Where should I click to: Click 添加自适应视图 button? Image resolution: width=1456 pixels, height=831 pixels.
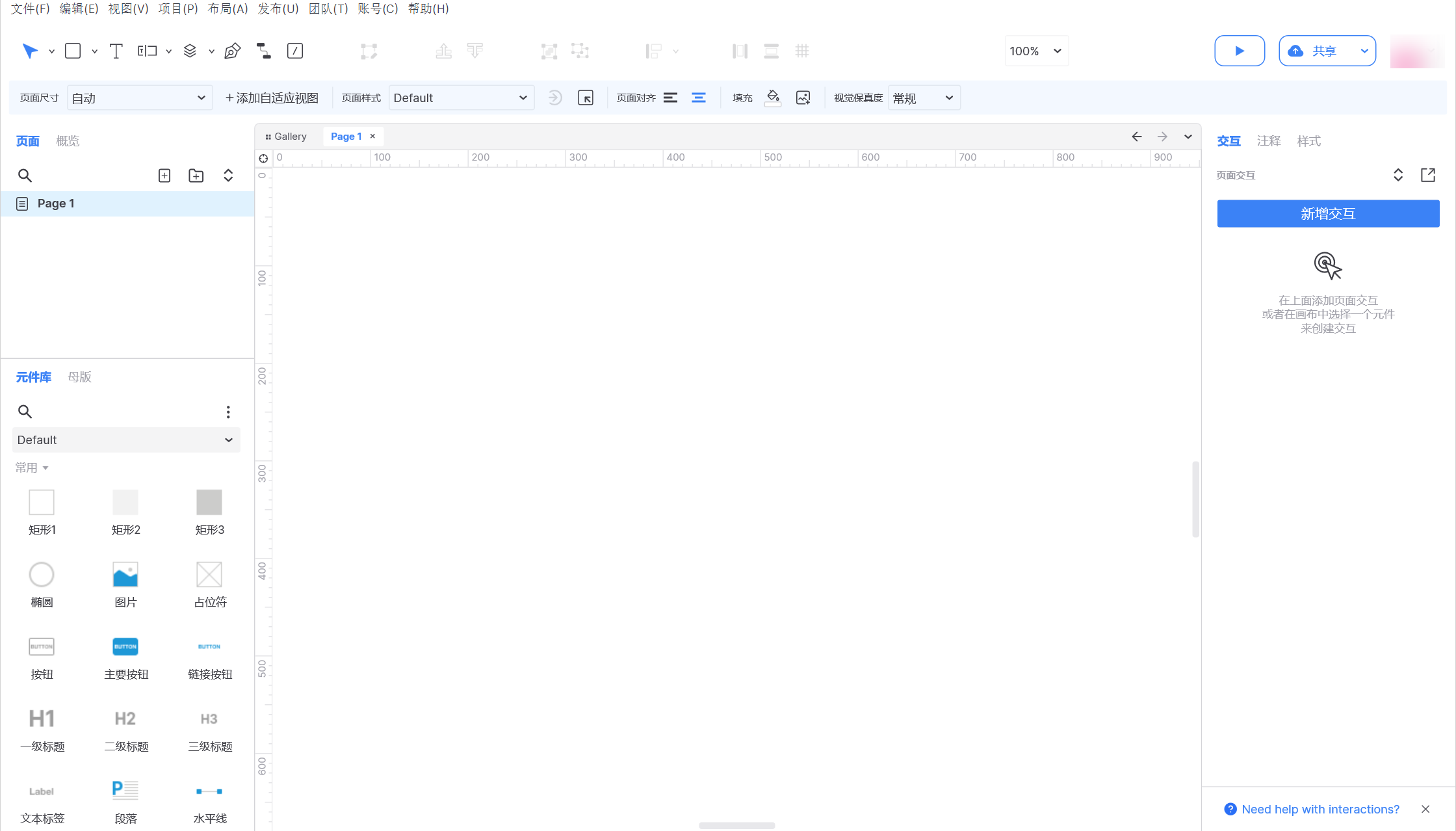tap(272, 98)
